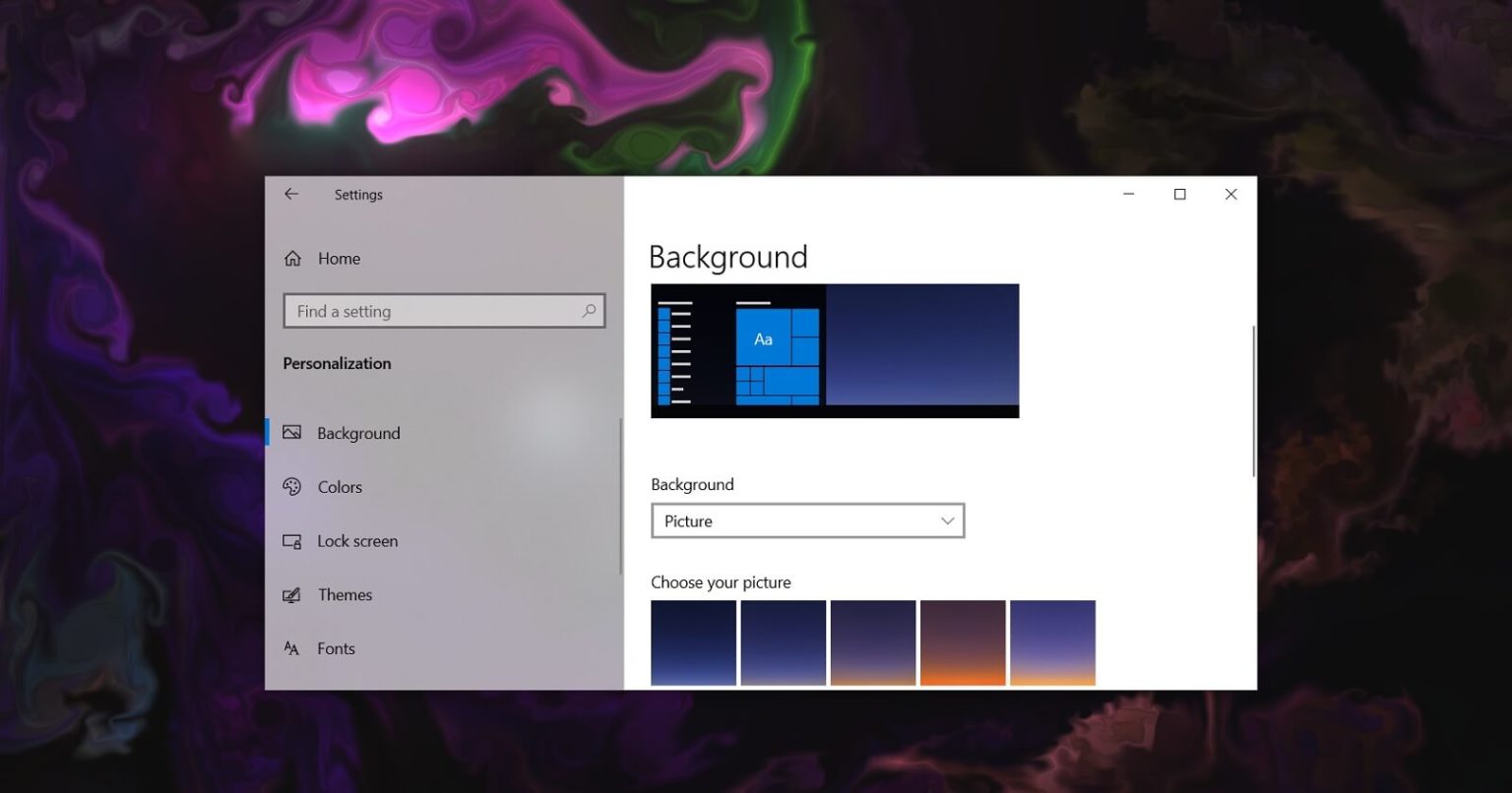Screen dimensions: 1512x793
Task: Choose the dark blue Windows wallpaper
Action: 693,641
